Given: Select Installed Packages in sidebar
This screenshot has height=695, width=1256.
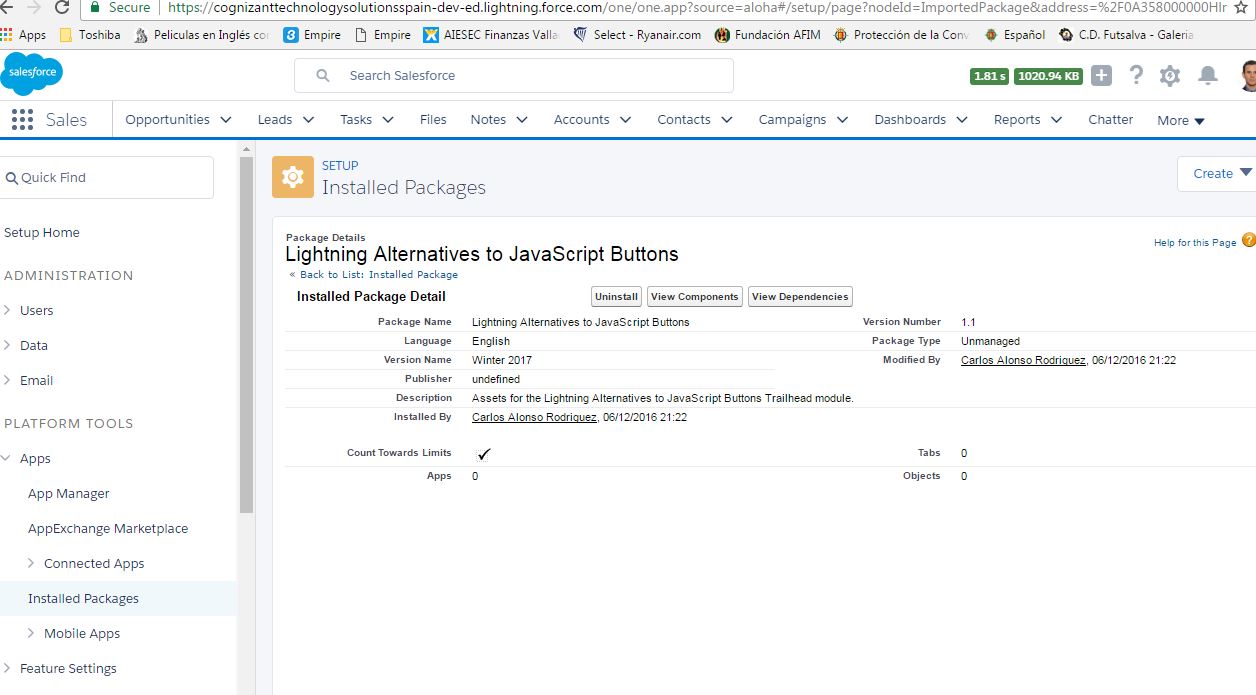Looking at the screenshot, I should pyautogui.click(x=84, y=598).
